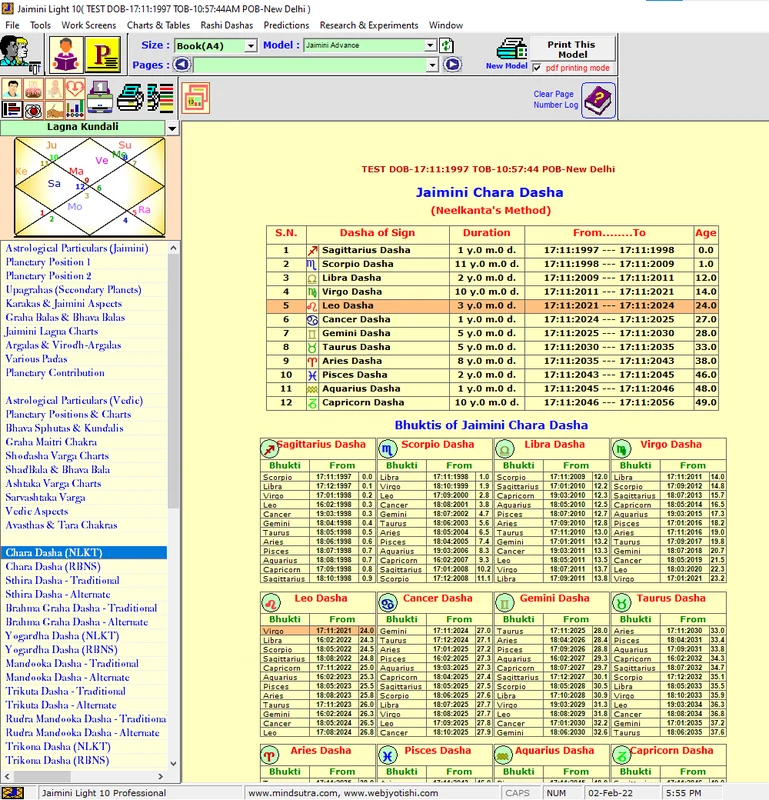Open Argalas & Virodh-Argalas page
The width and height of the screenshot is (769, 800).
[63, 345]
